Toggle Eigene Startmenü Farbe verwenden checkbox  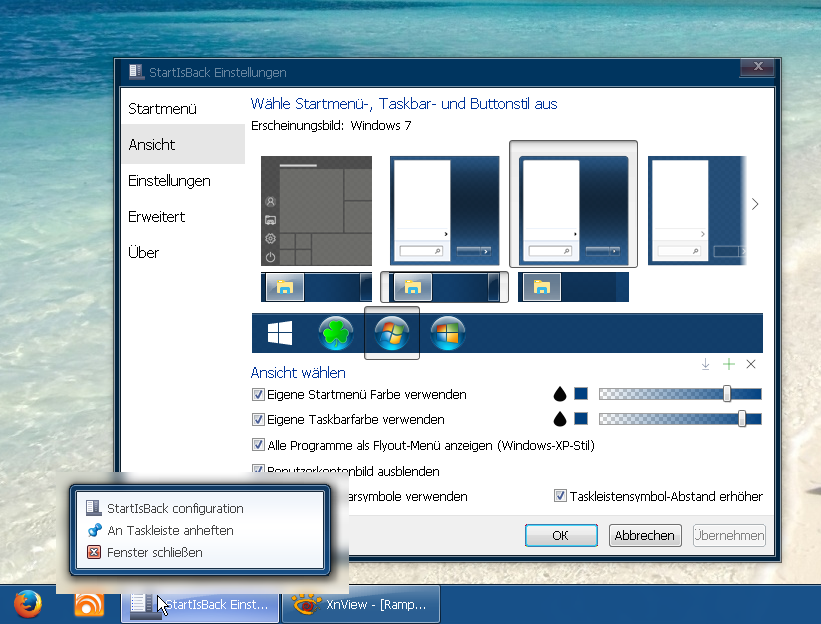point(258,394)
